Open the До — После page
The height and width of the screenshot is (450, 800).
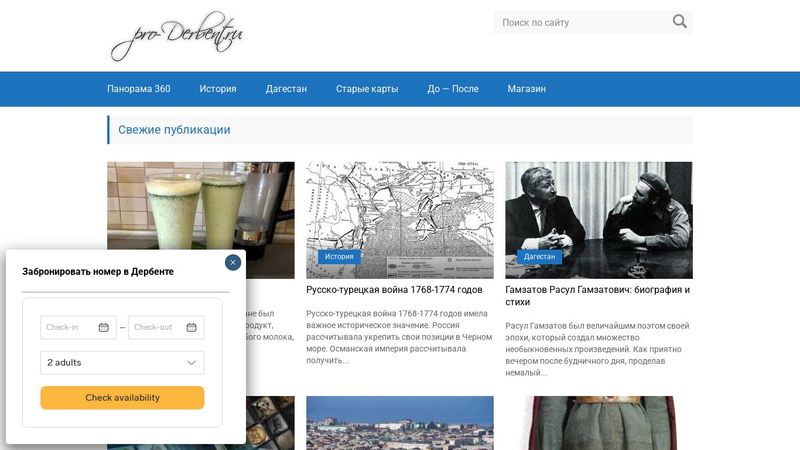tap(453, 89)
